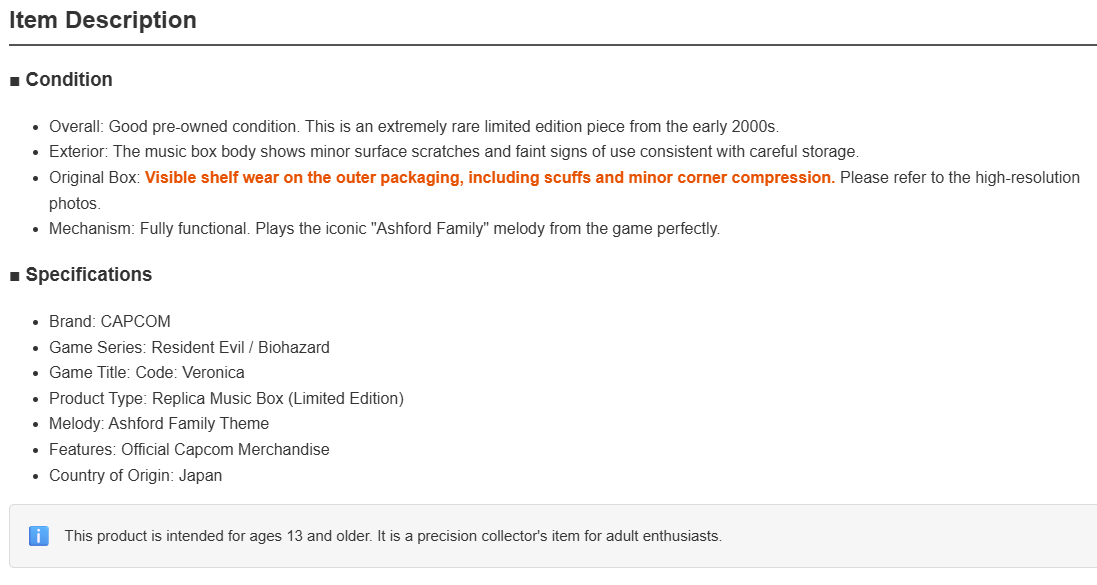Click Product Type: Replica Music Box line
The height and width of the screenshot is (585, 1097).
tap(226, 399)
